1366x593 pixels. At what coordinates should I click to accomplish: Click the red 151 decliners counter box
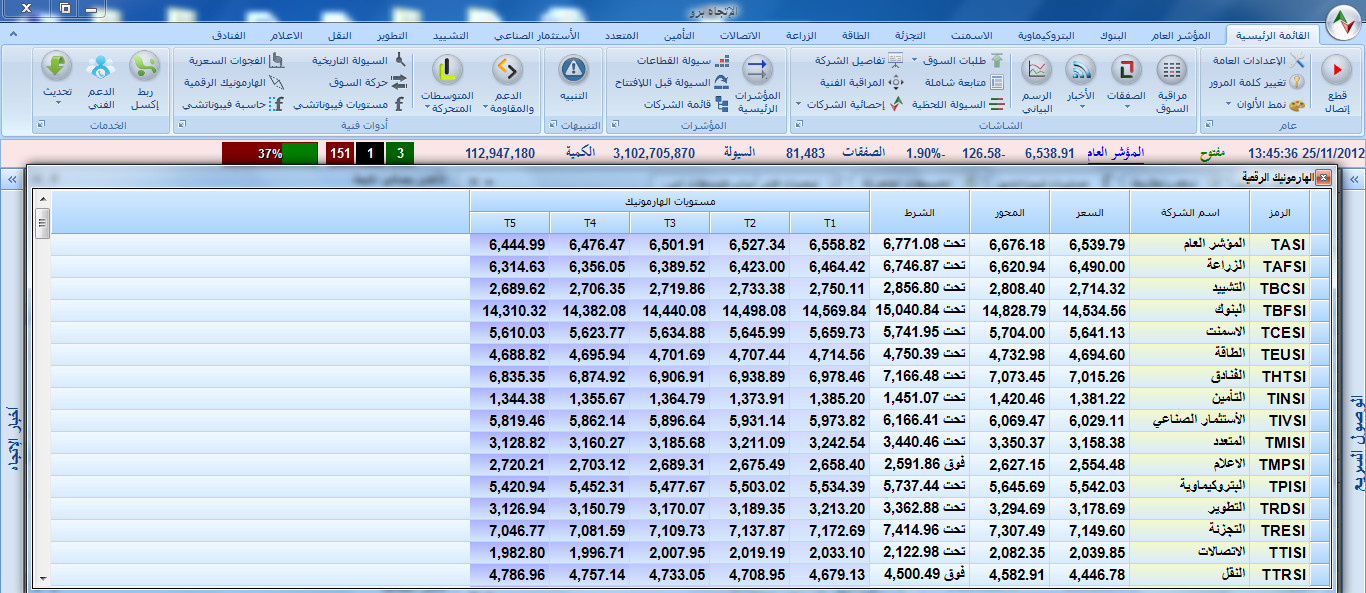(340, 153)
